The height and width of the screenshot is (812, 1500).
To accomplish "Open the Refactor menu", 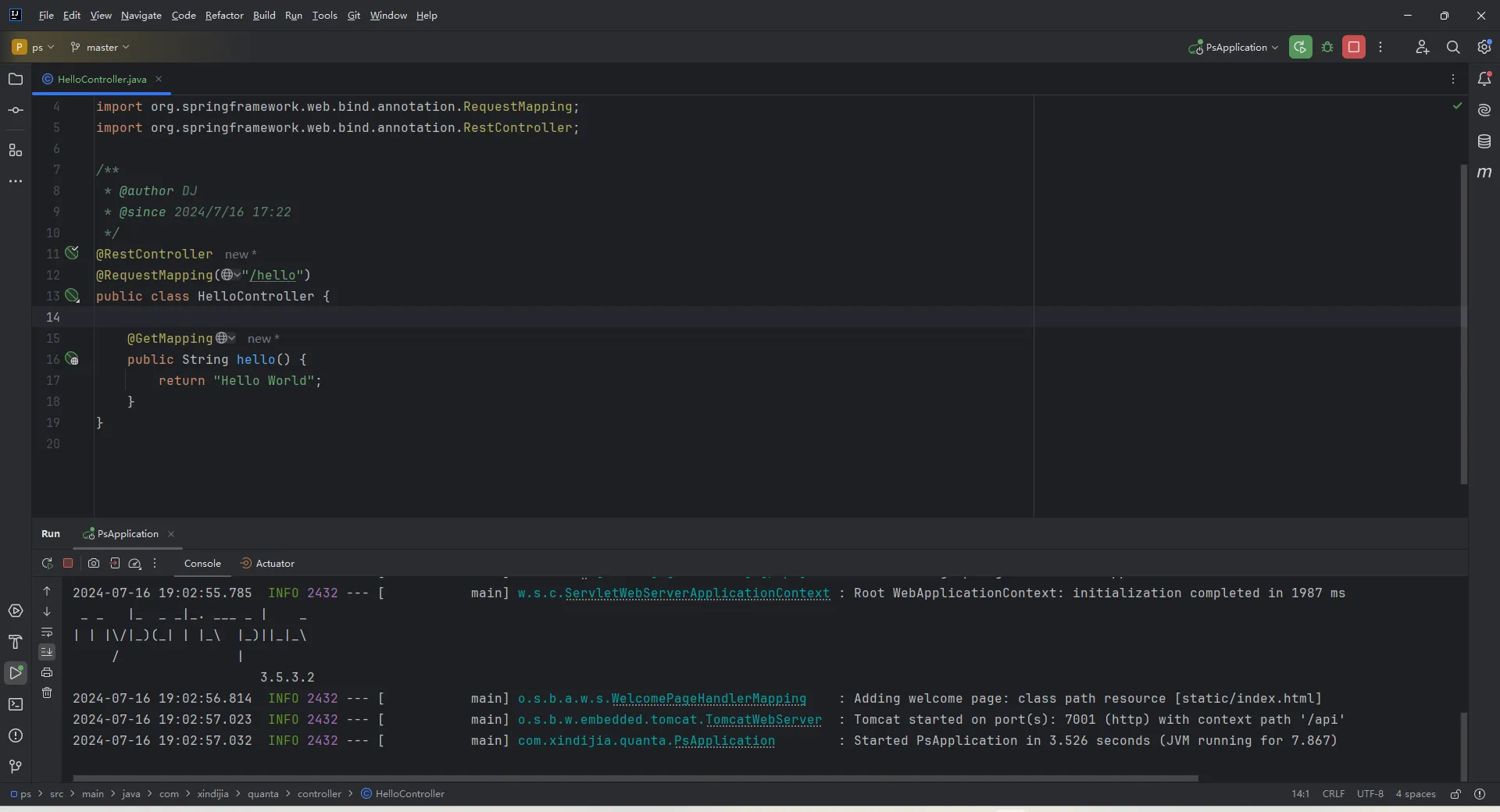I will pos(224,15).
